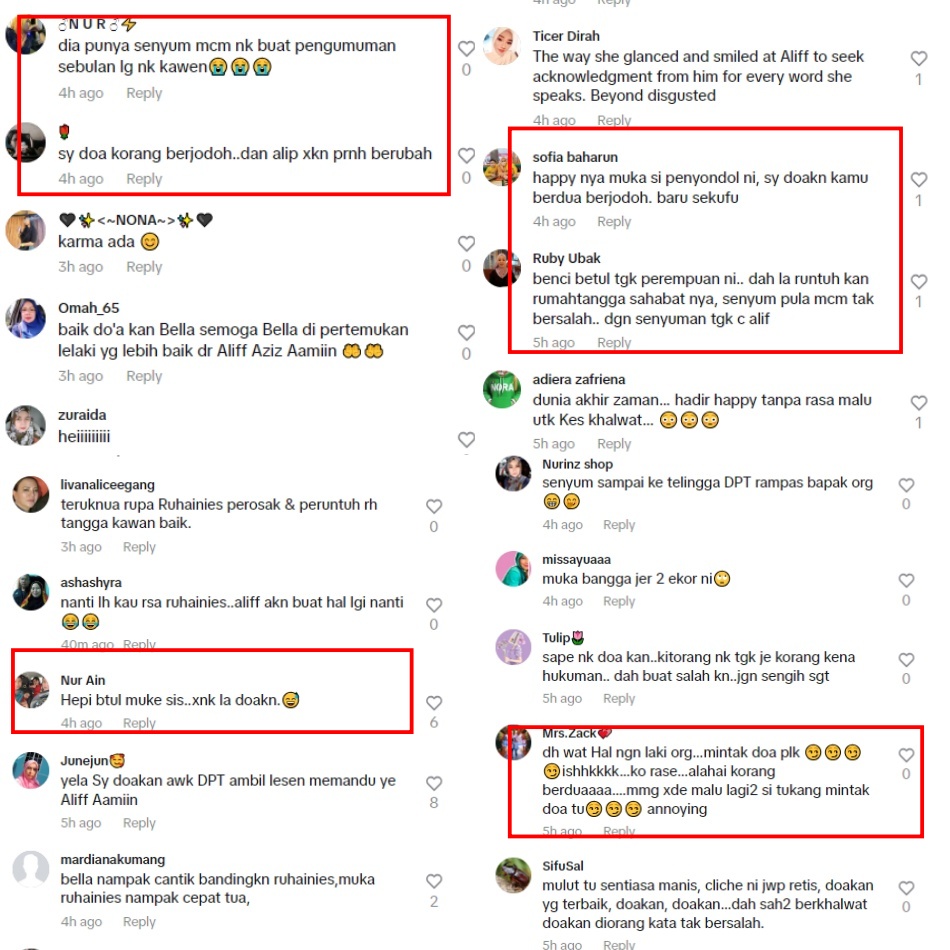Open Mrs.Zack's profile avatar
This screenshot has height=950, width=950.
513,742
